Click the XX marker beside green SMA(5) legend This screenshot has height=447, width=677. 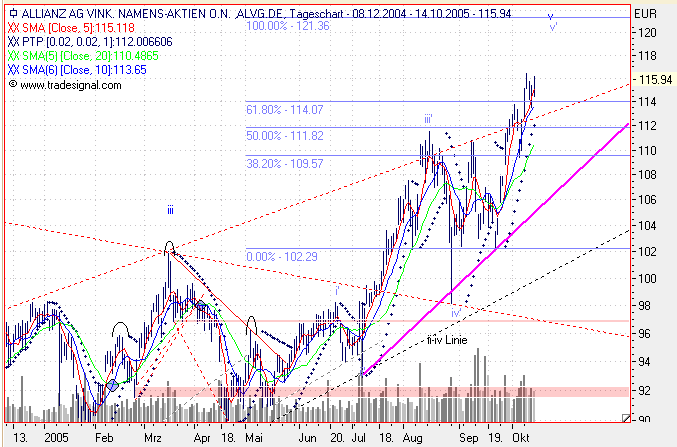tap(13, 56)
